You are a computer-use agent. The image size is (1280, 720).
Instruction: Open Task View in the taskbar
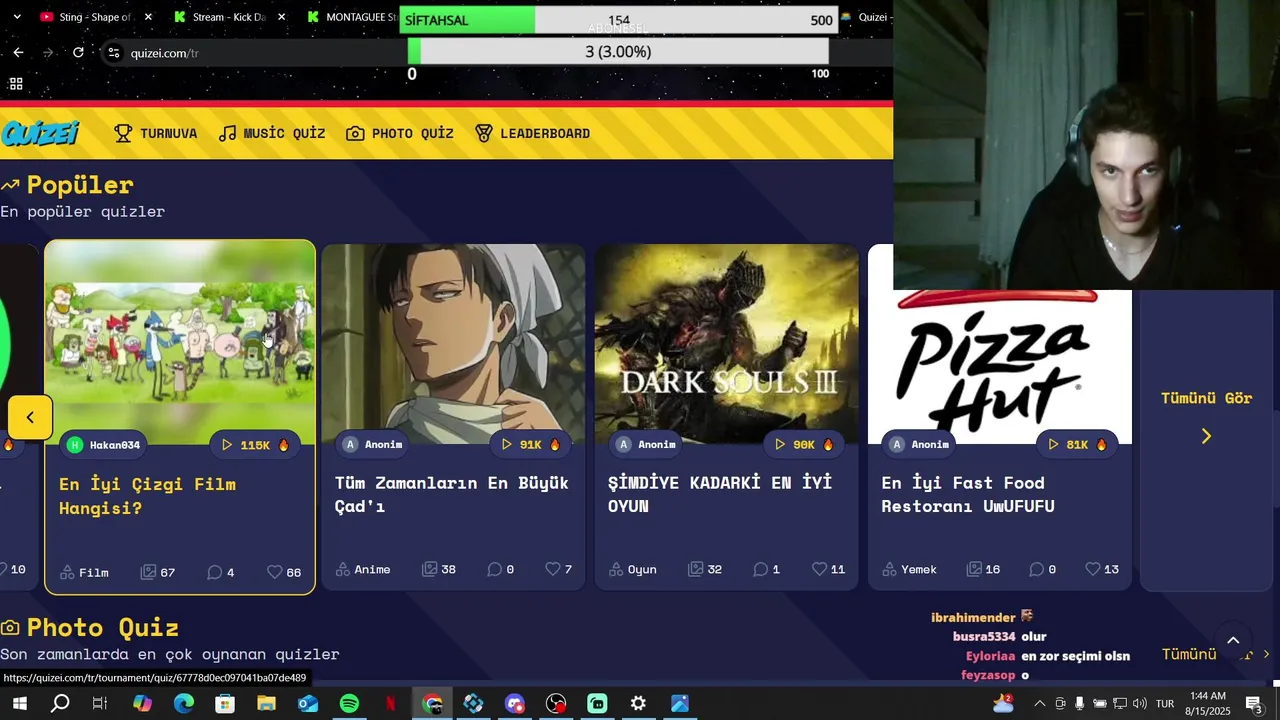point(100,704)
